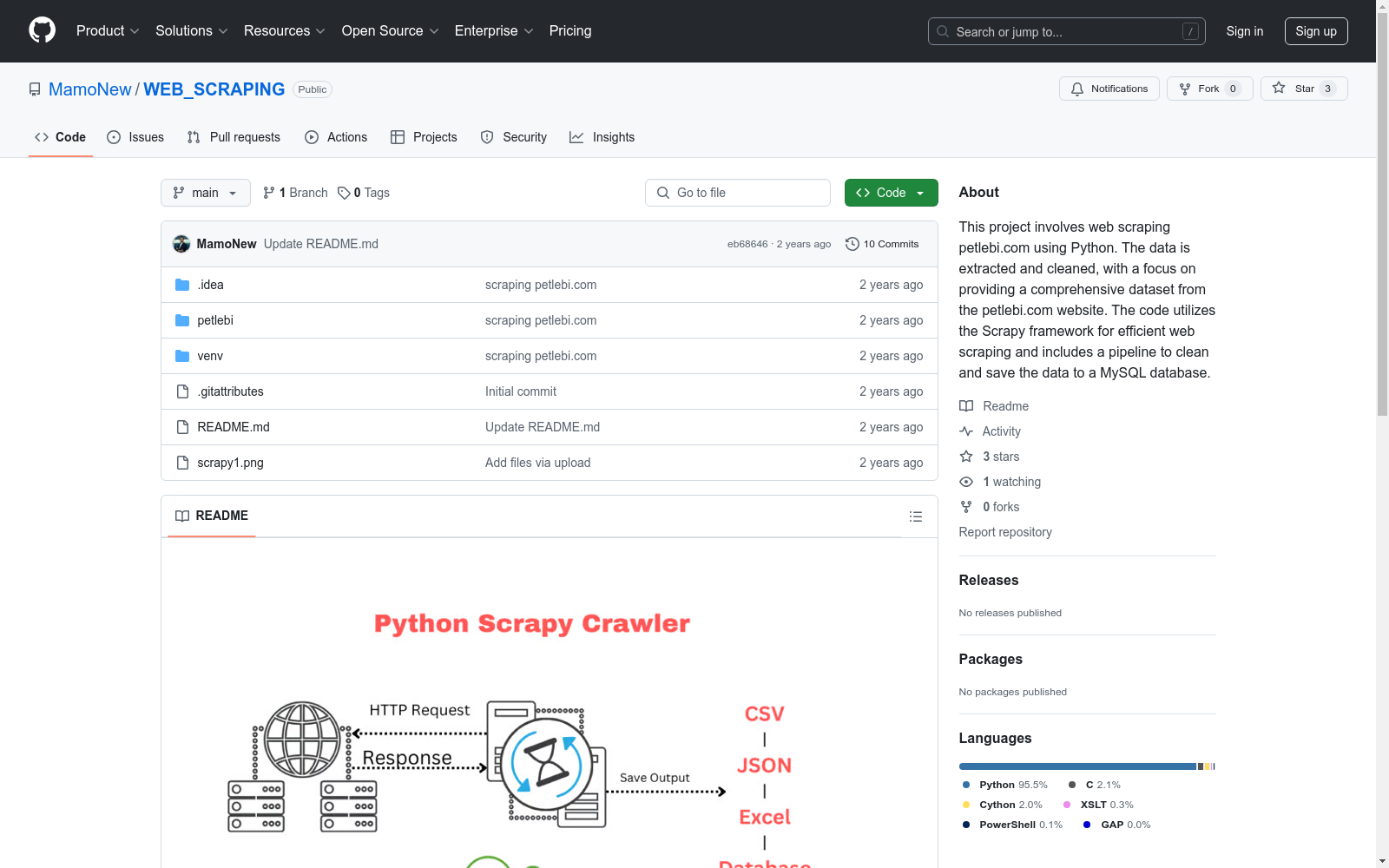The height and width of the screenshot is (868, 1389).
Task: Expand the Solutions menu
Action: (x=192, y=31)
